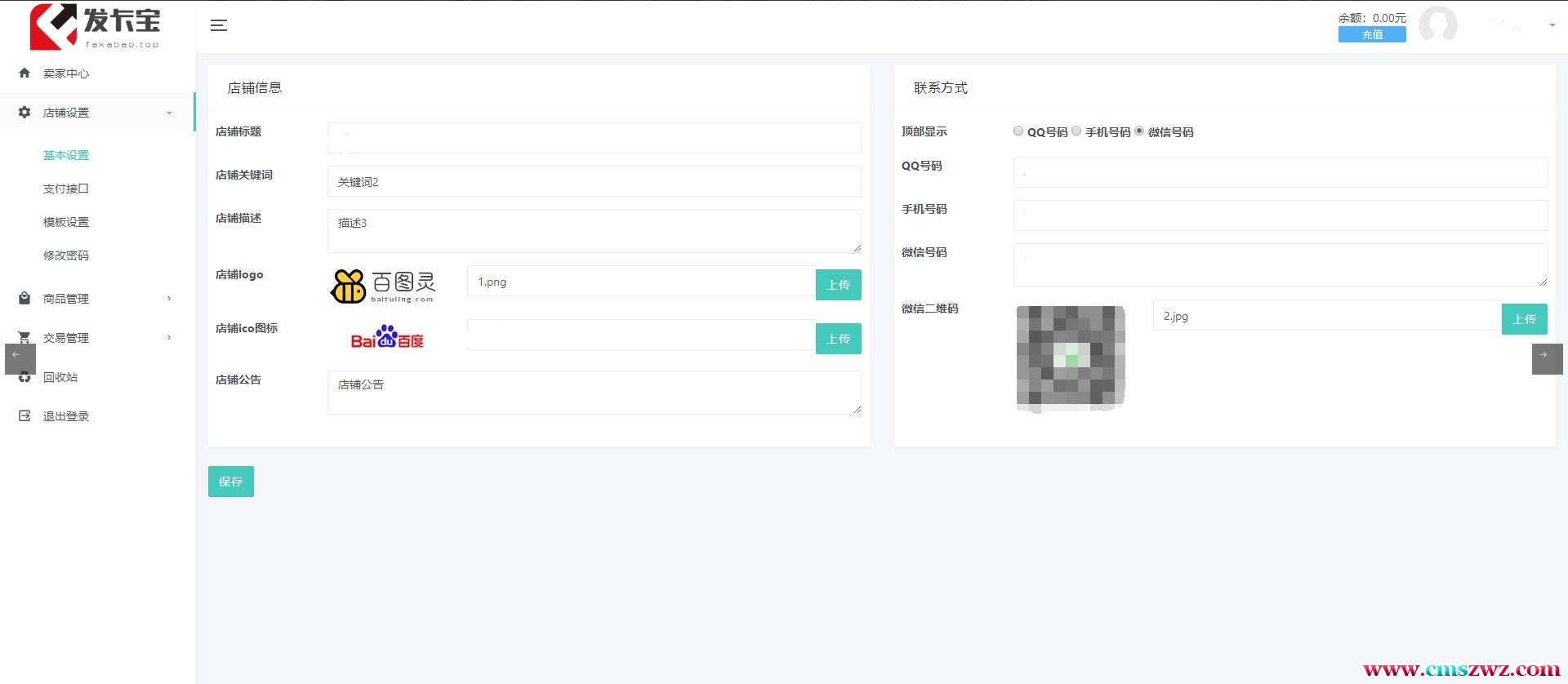Screen dimensions: 1568x684
Task: Select the 微信号码 radio button
Action: click(x=1139, y=131)
